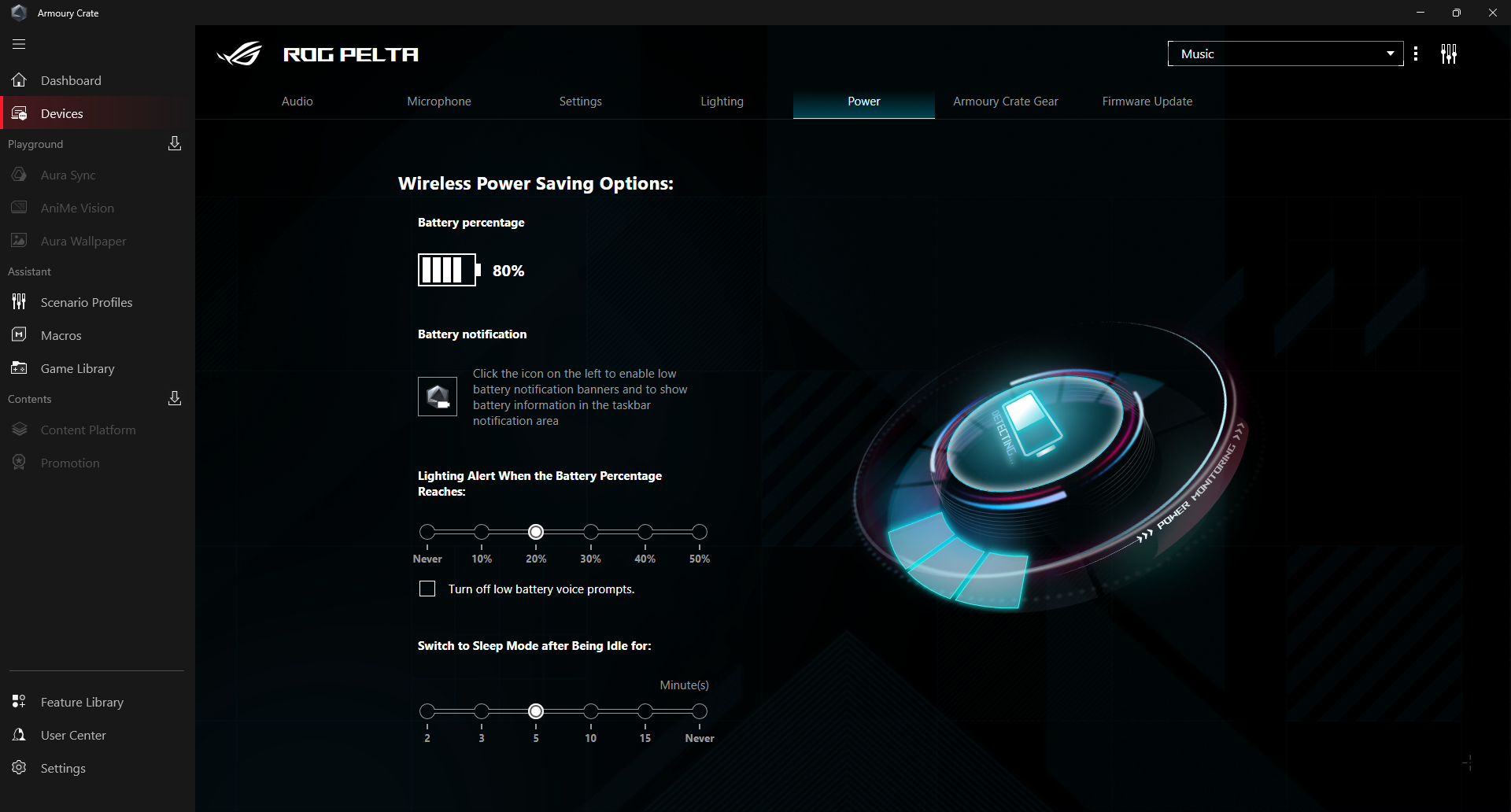
Task: Set lighting alert to Never
Action: tap(427, 532)
